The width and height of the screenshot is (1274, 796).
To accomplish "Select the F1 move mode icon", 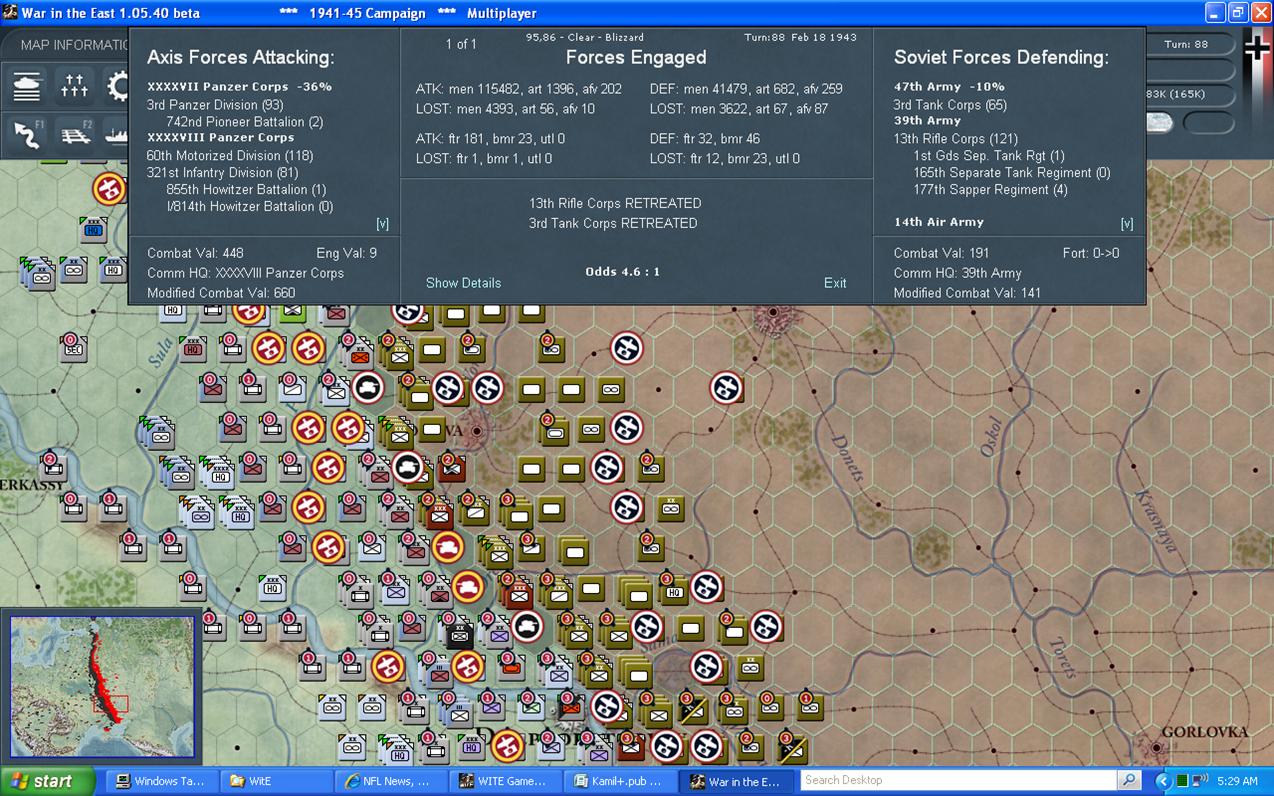I will click(x=28, y=134).
